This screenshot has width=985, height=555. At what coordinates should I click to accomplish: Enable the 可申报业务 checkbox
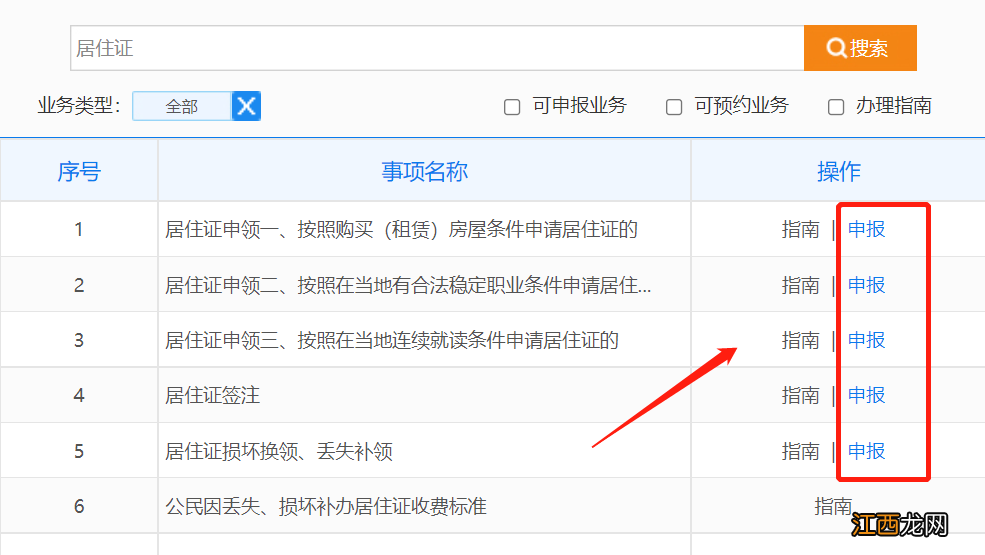pos(512,107)
